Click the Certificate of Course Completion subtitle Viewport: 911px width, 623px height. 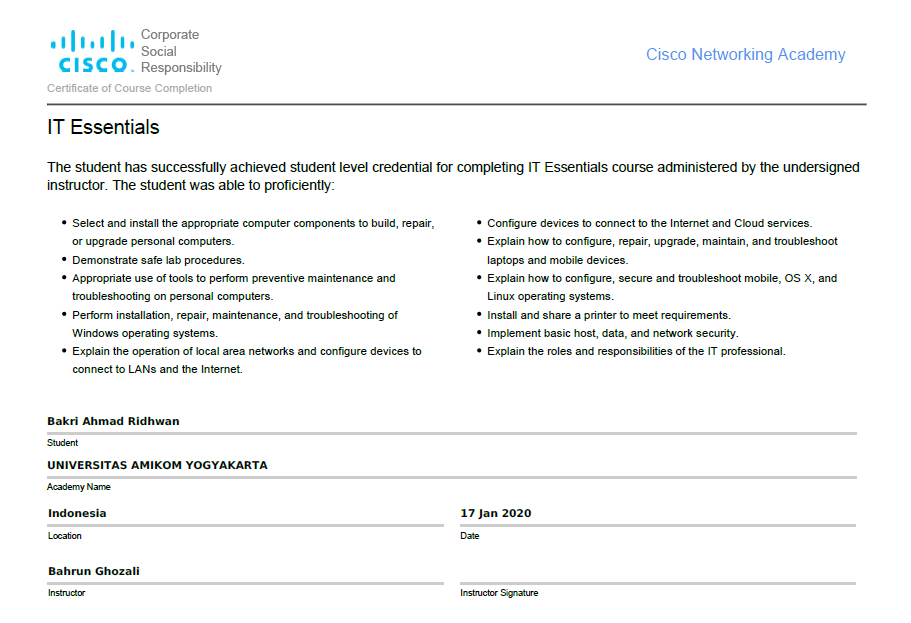[130, 88]
